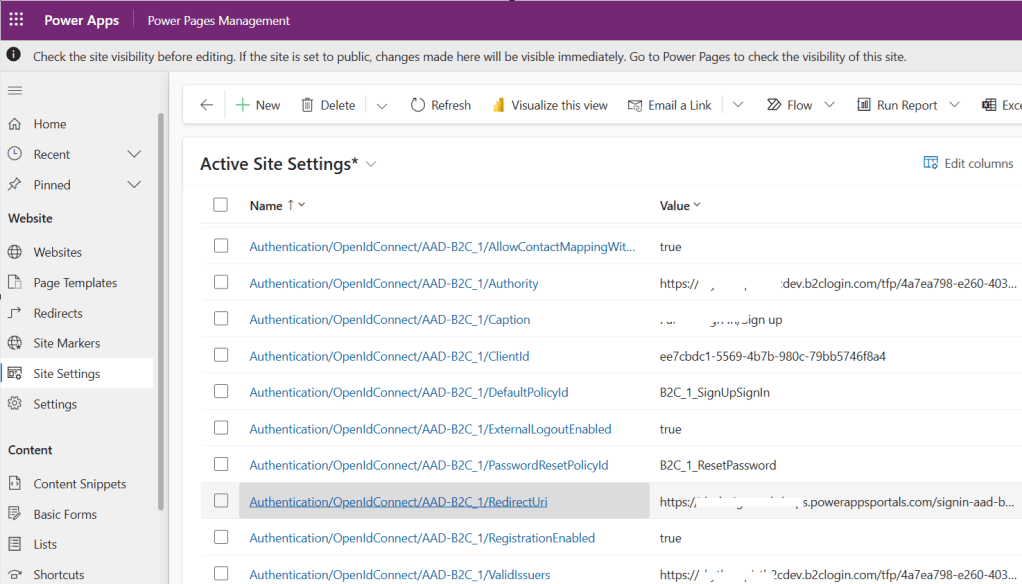The height and width of the screenshot is (584, 1022).
Task: Navigate to Site Markers in sidebar
Action: (67, 343)
